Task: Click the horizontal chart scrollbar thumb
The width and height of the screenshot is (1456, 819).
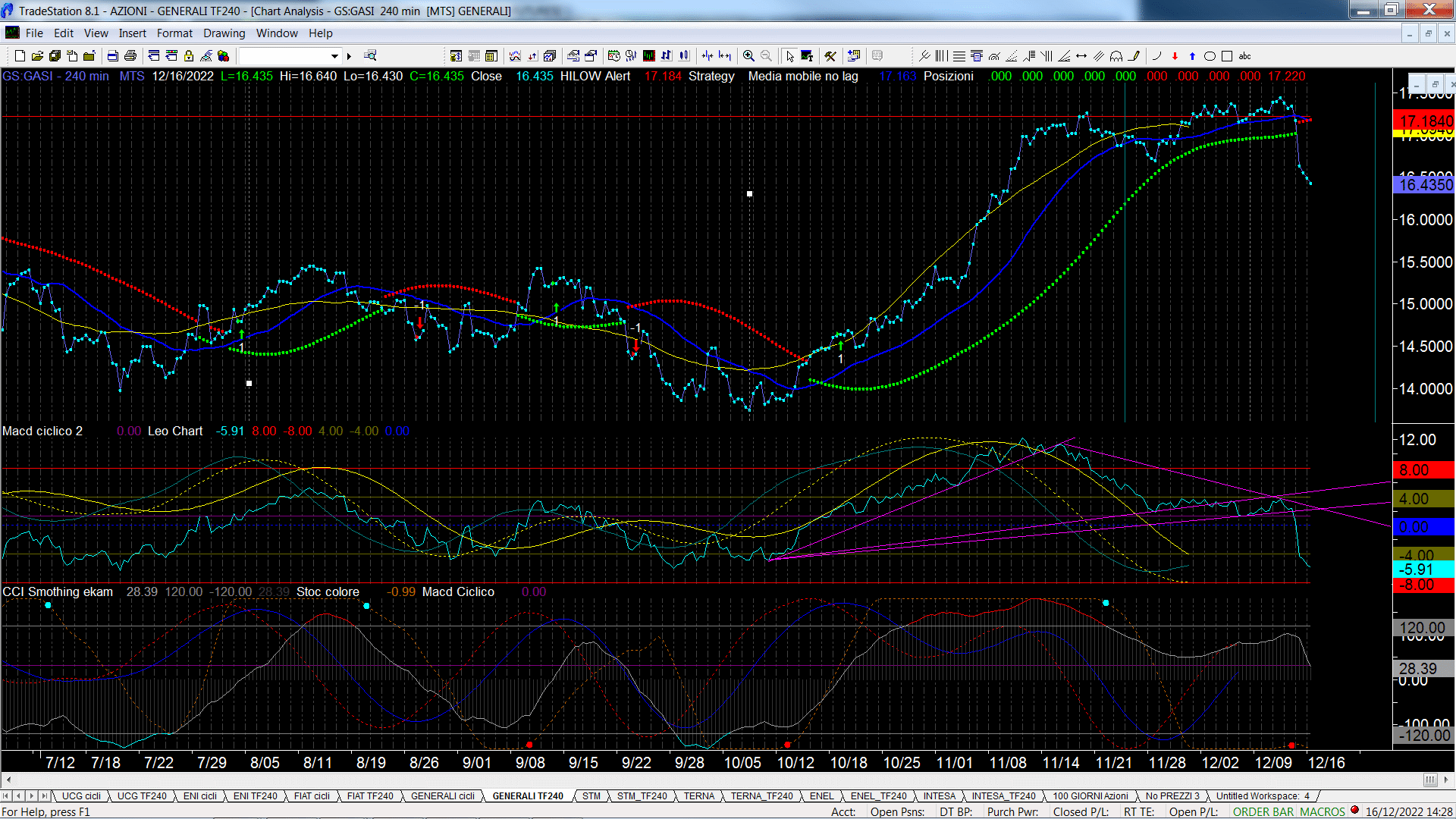Action: pyautogui.click(x=1429, y=780)
